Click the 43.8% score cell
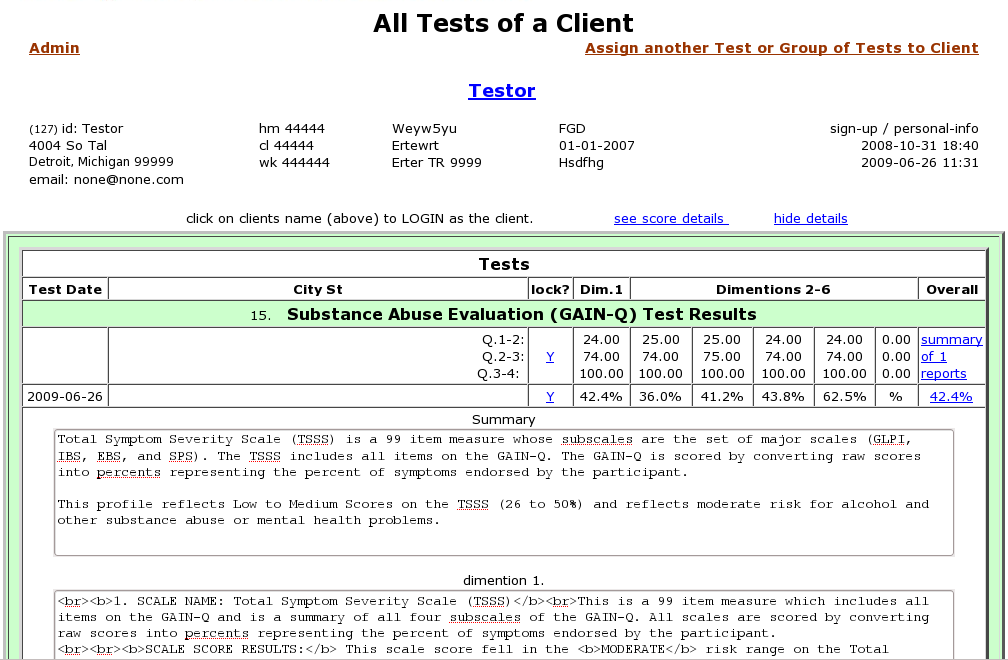1008x660 pixels. pyautogui.click(x=783, y=397)
